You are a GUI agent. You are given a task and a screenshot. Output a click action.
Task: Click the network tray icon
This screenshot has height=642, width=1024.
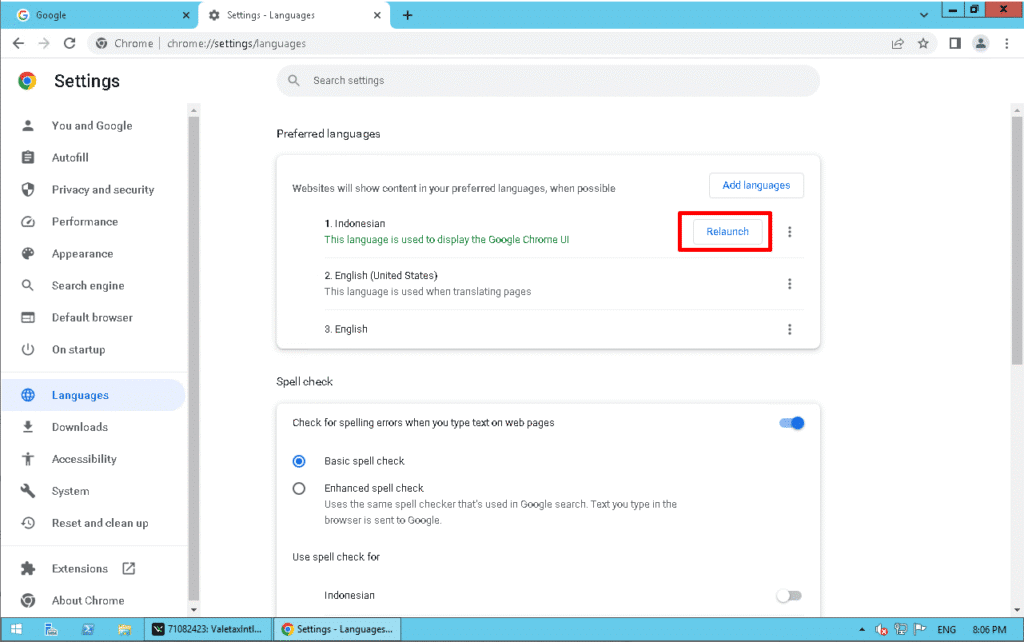pyautogui.click(x=901, y=630)
